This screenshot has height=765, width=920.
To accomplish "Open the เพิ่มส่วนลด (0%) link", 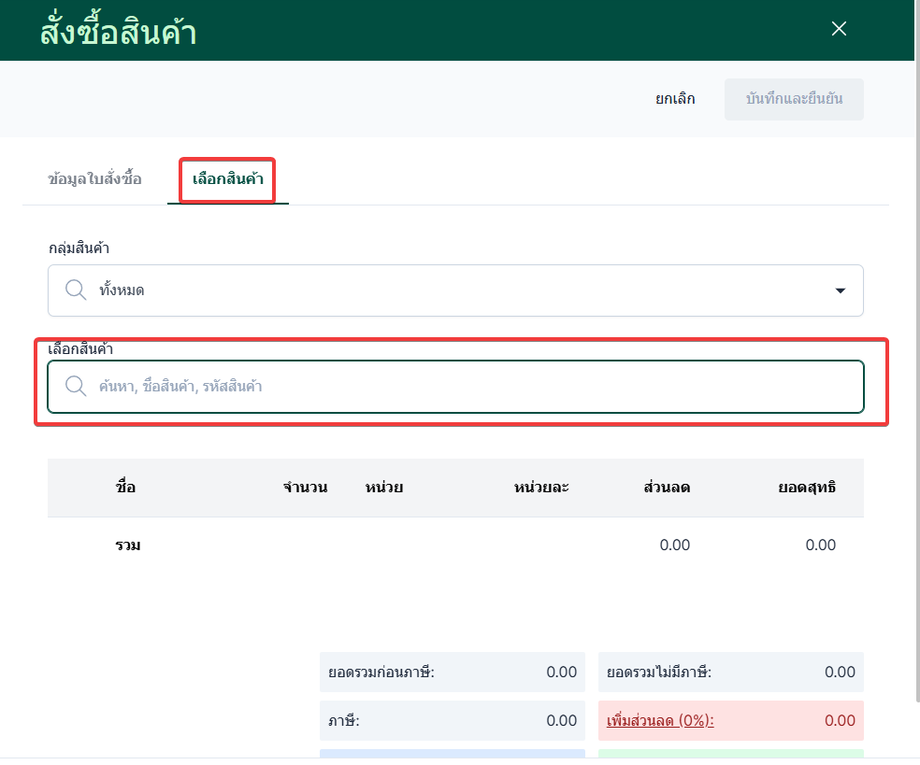I will 660,720.
